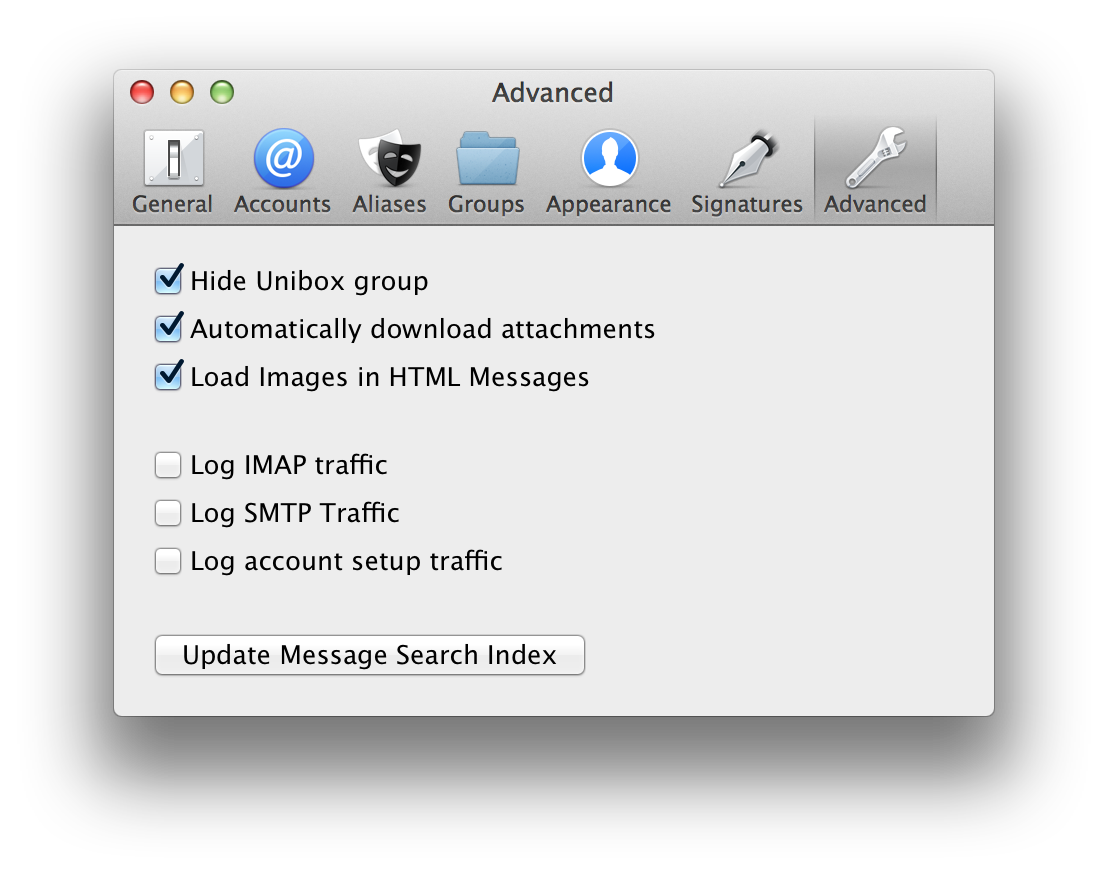The height and width of the screenshot is (874, 1108).
Task: Enable Log IMAP traffic
Action: click(168, 465)
